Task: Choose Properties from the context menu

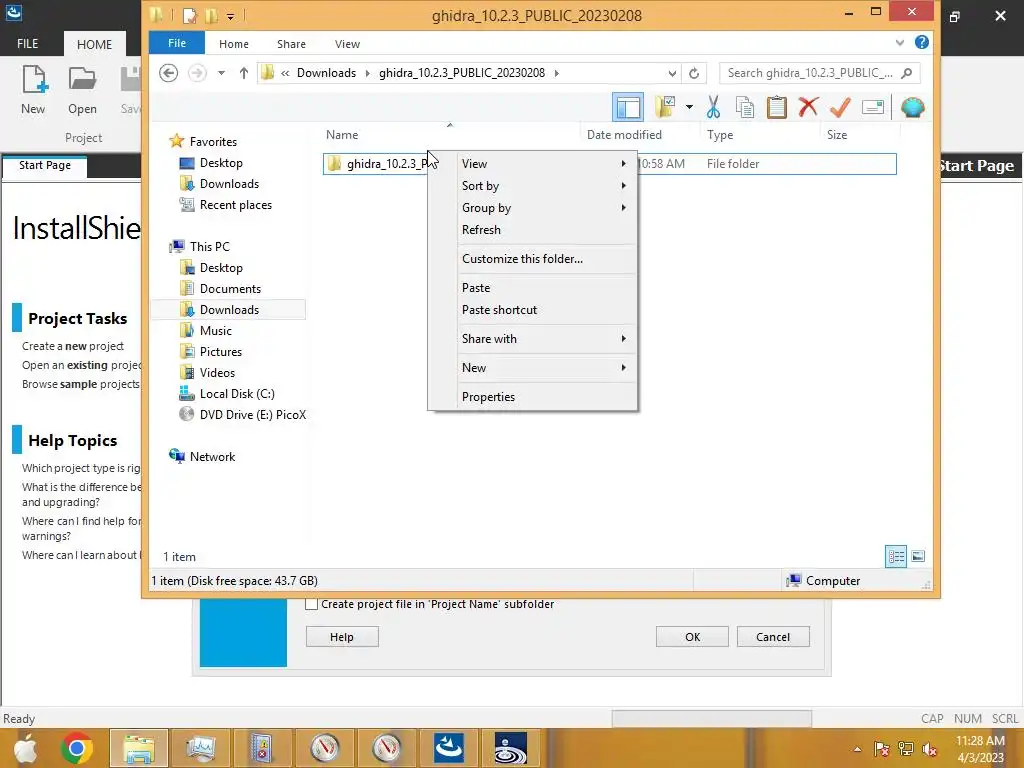Action: (532, 397)
